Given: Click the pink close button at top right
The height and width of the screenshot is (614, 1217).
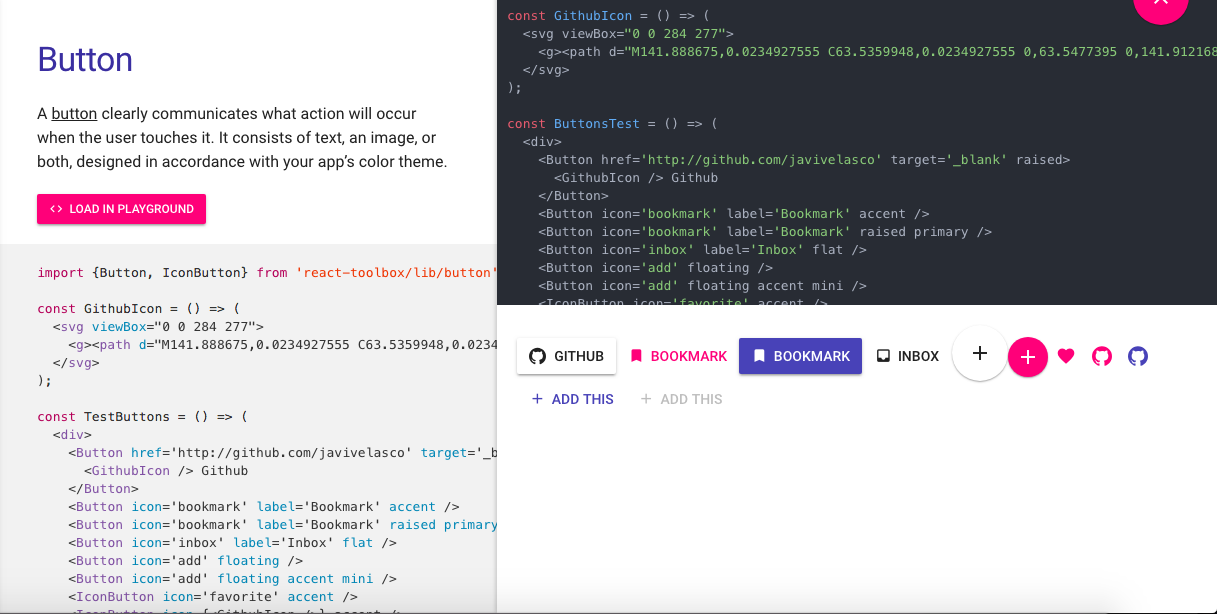Looking at the screenshot, I should pyautogui.click(x=1160, y=6).
